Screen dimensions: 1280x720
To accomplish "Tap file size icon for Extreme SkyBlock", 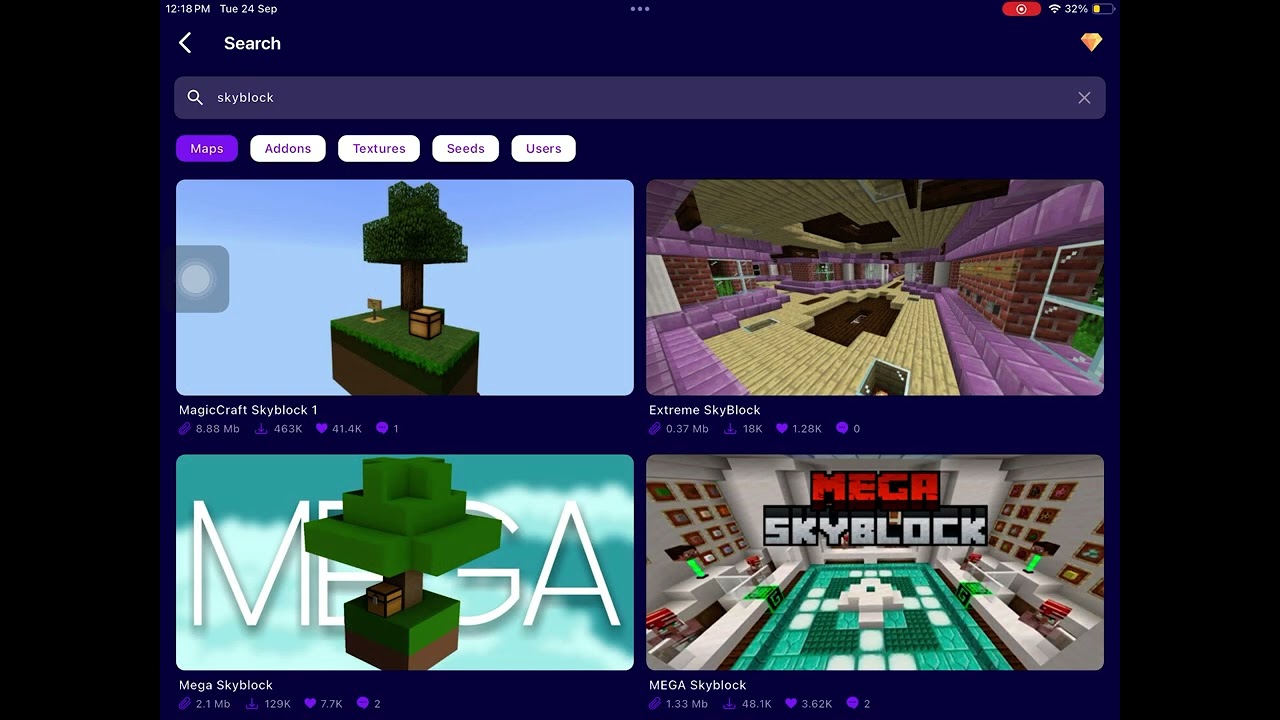I will 655,428.
